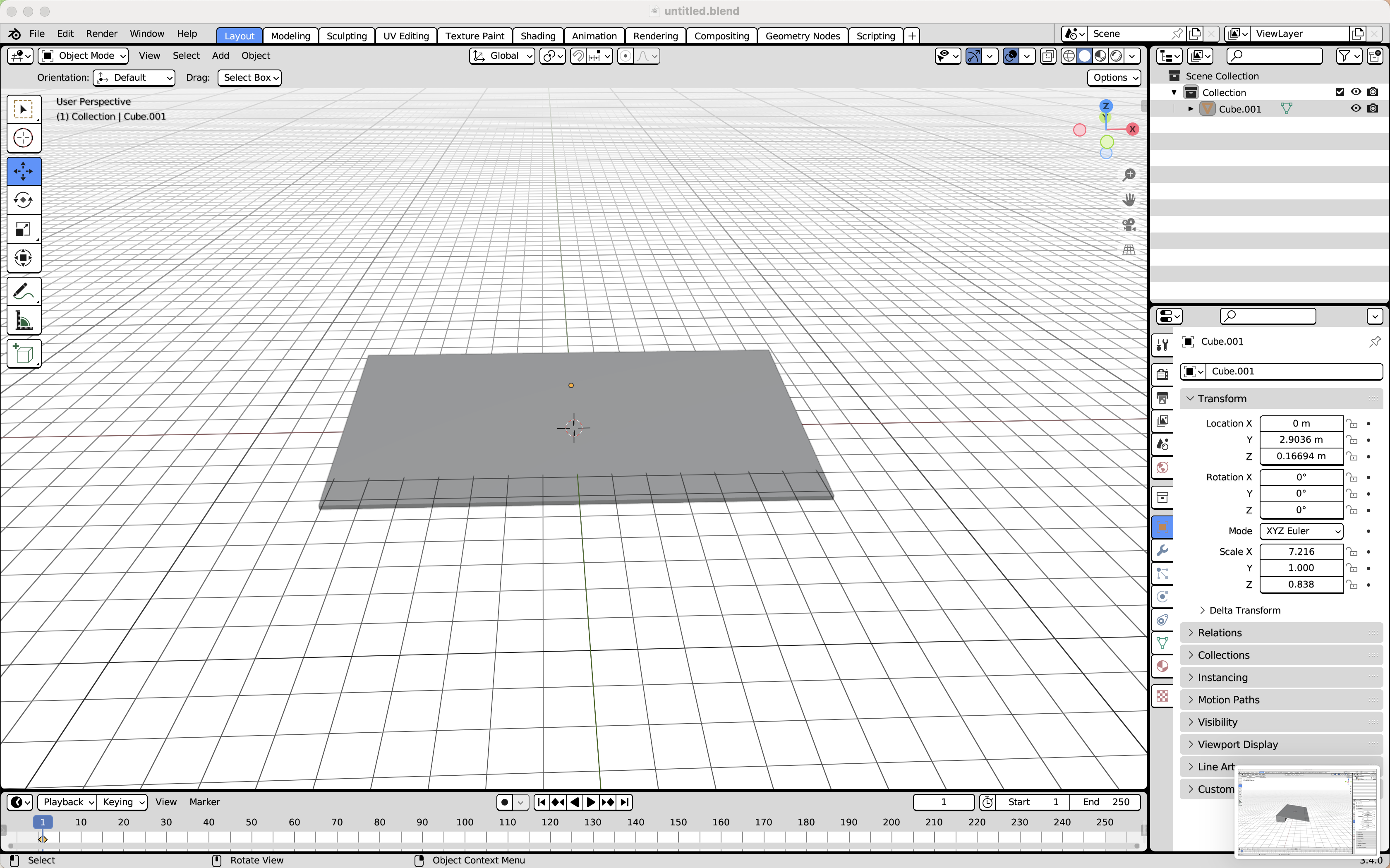This screenshot has height=868, width=1390.
Task: Open the Object Mode dropdown
Action: point(83,56)
